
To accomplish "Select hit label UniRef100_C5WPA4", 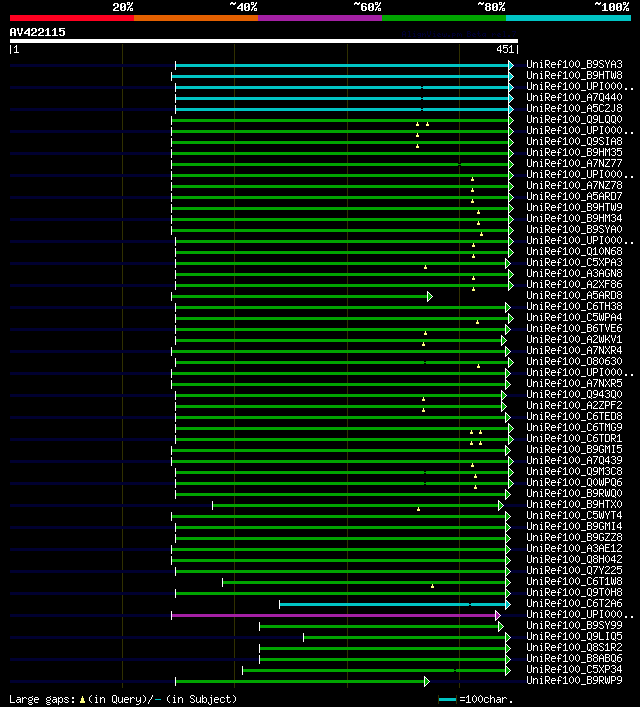I will point(574,317).
